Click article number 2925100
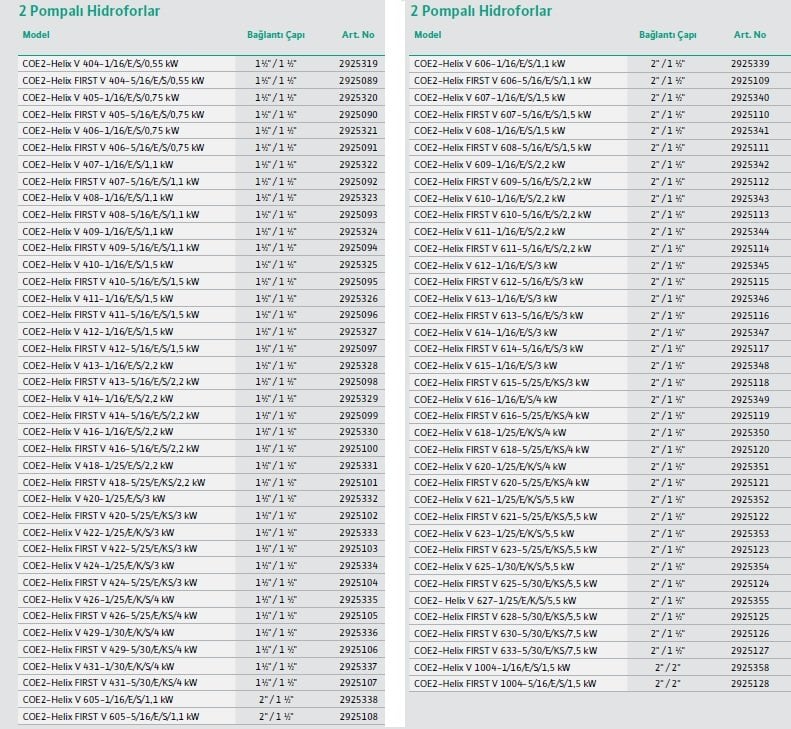 pos(358,449)
